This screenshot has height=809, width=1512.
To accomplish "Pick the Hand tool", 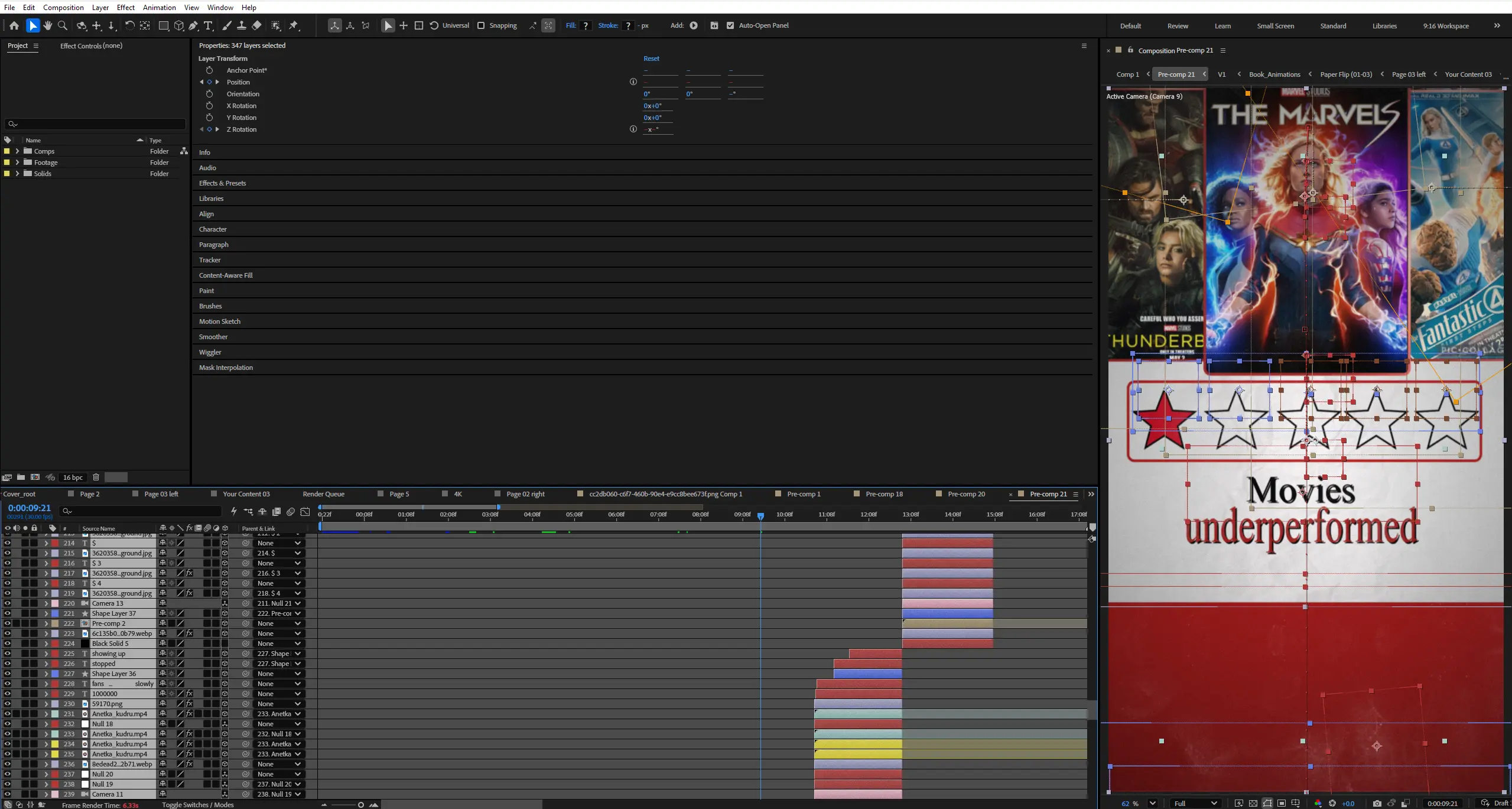I will [48, 25].
